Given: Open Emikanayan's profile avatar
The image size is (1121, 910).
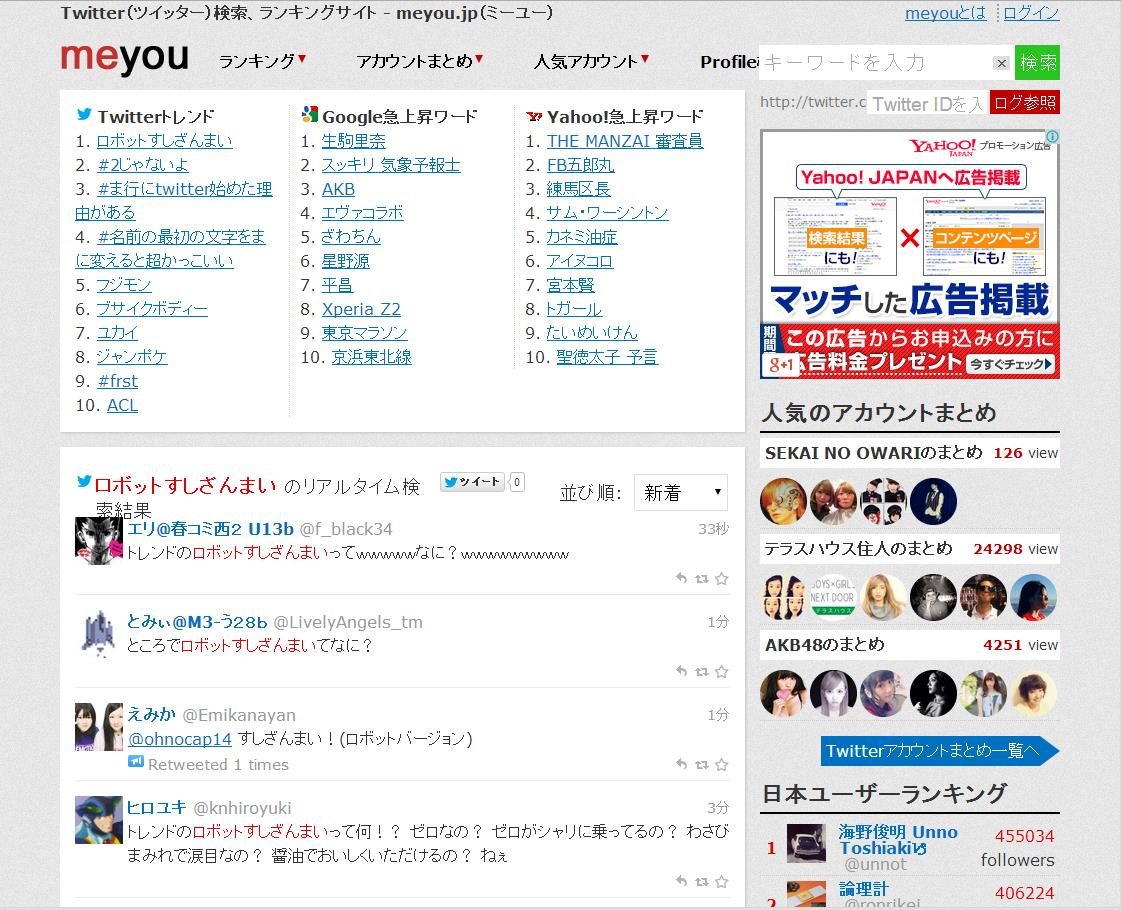Looking at the screenshot, I should 99,726.
